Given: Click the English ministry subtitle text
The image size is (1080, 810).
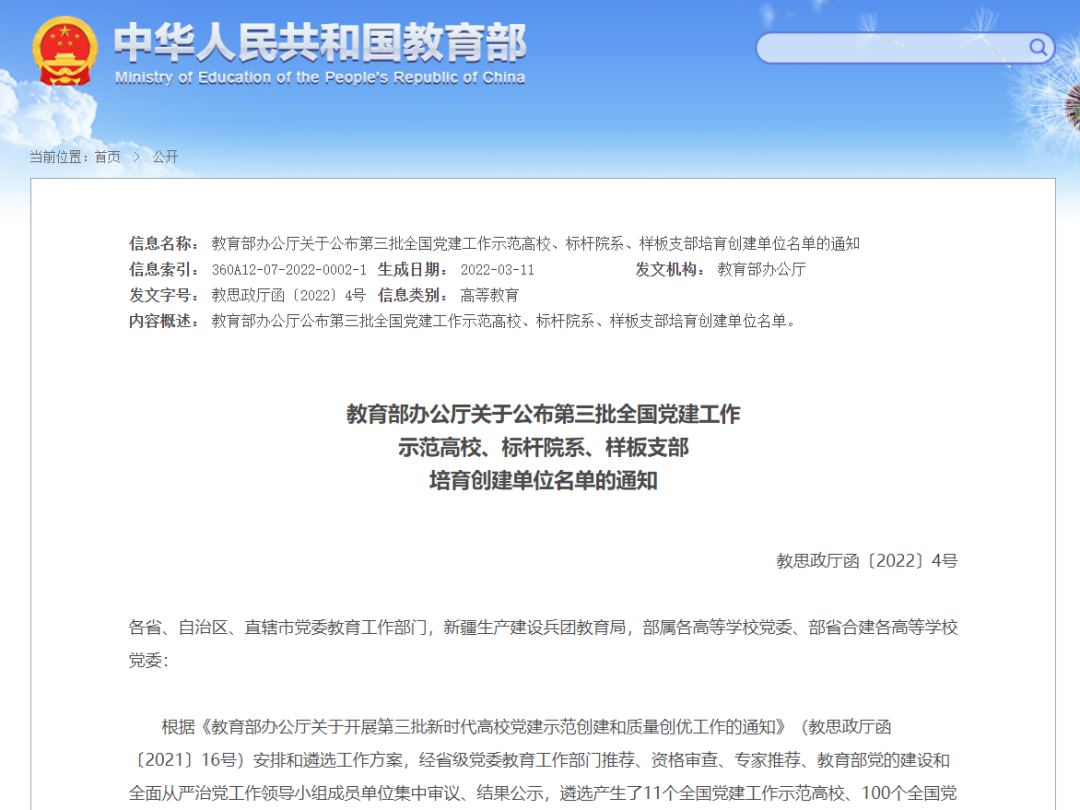Looking at the screenshot, I should click(322, 78).
